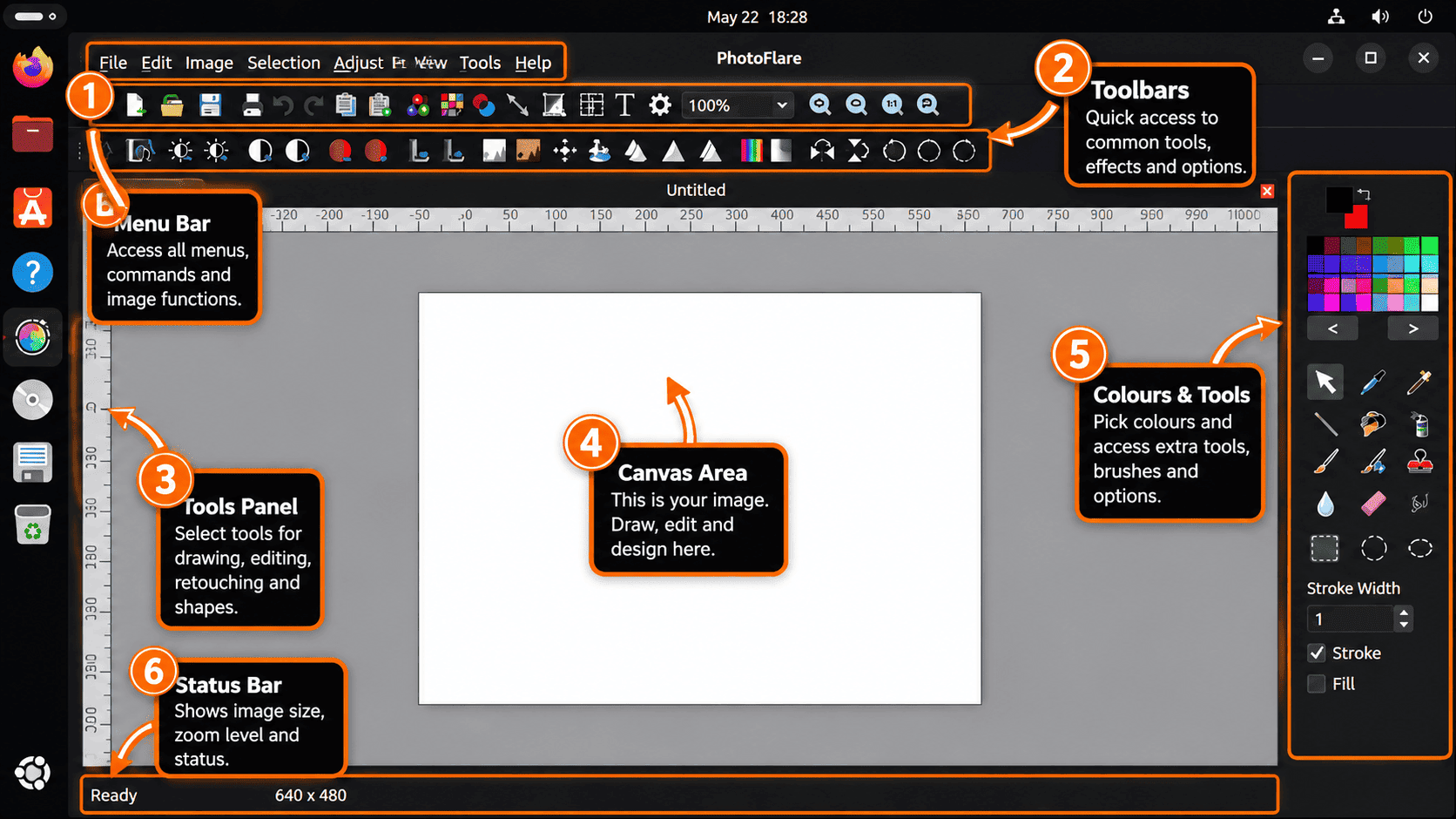The image size is (1456, 819).
Task: Enable the Fill checkbox
Action: tap(1317, 684)
